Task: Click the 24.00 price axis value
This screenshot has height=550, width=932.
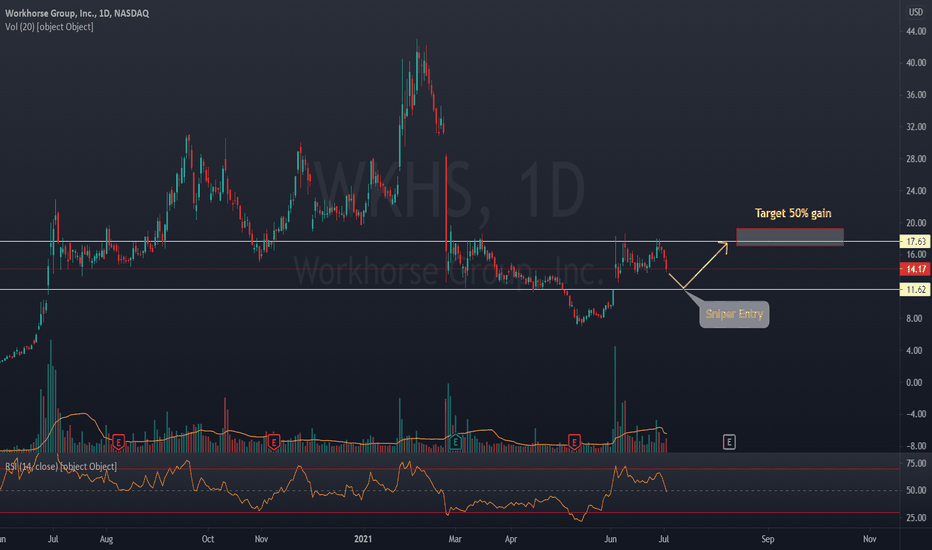Action: pos(916,191)
